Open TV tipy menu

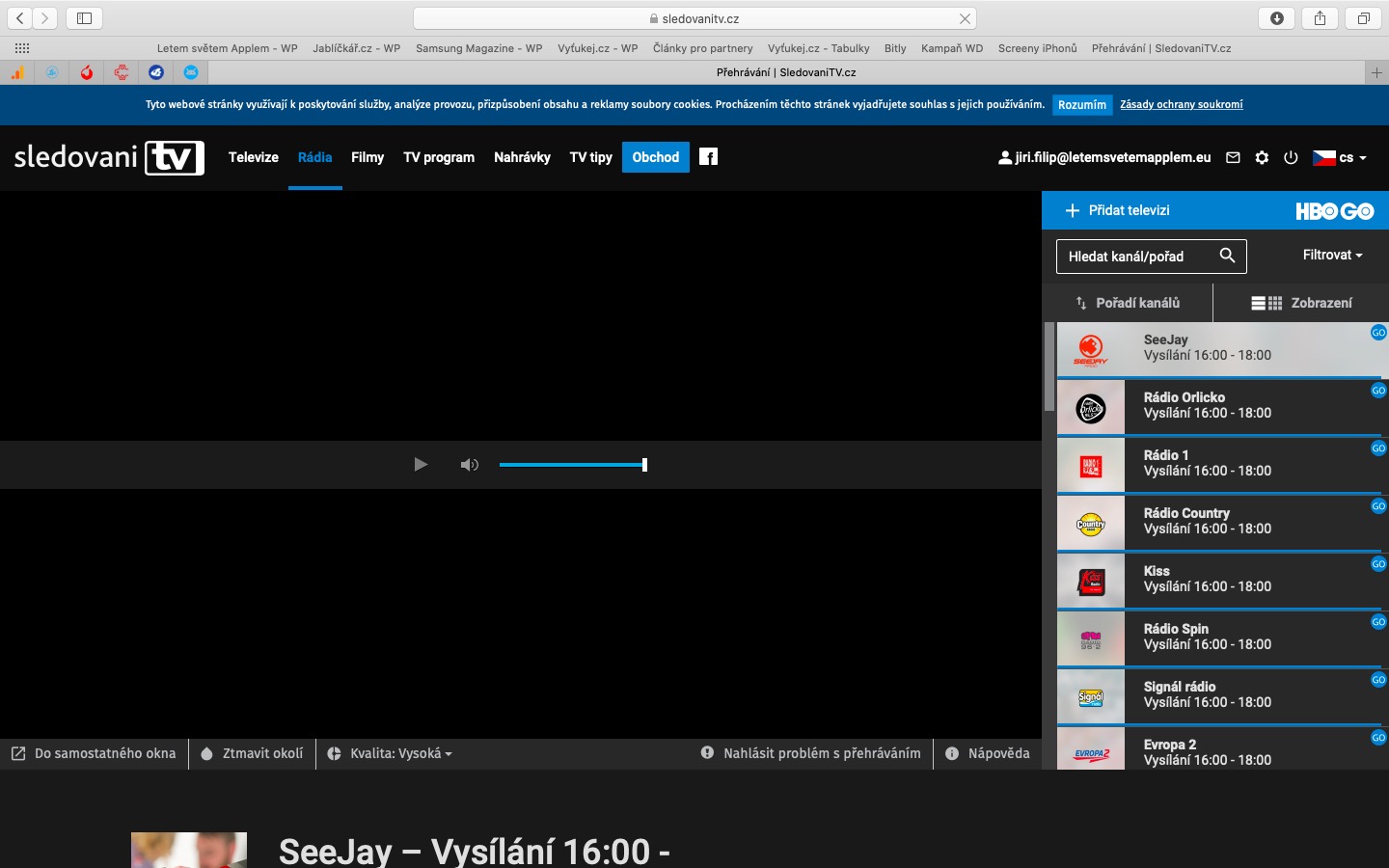point(591,157)
